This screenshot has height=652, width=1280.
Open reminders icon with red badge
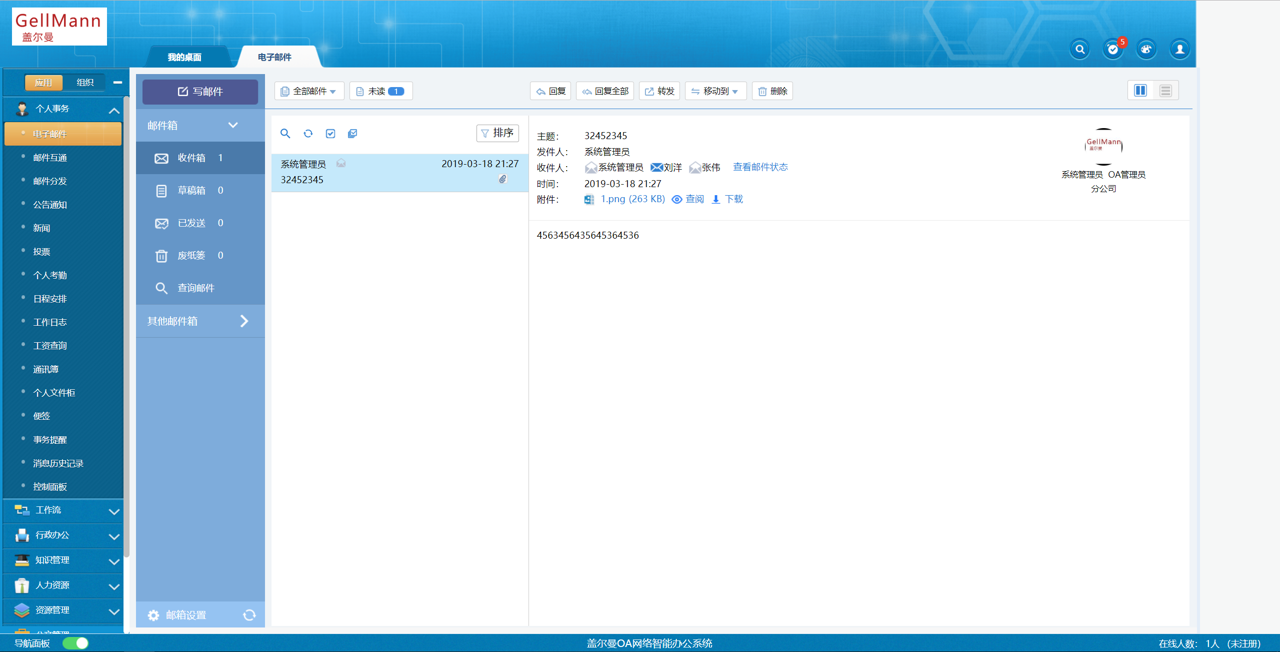pyautogui.click(x=1113, y=49)
